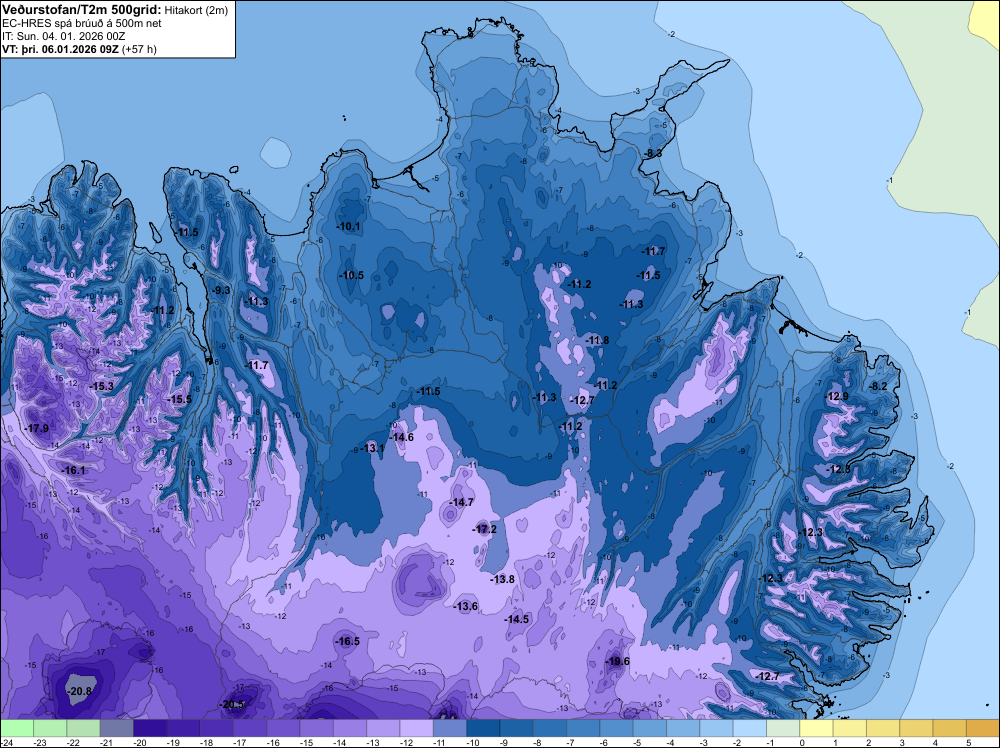Image resolution: width=1000 pixels, height=748 pixels.
Task: Select the -13.8 temperature reading
Action: pyautogui.click(x=503, y=579)
